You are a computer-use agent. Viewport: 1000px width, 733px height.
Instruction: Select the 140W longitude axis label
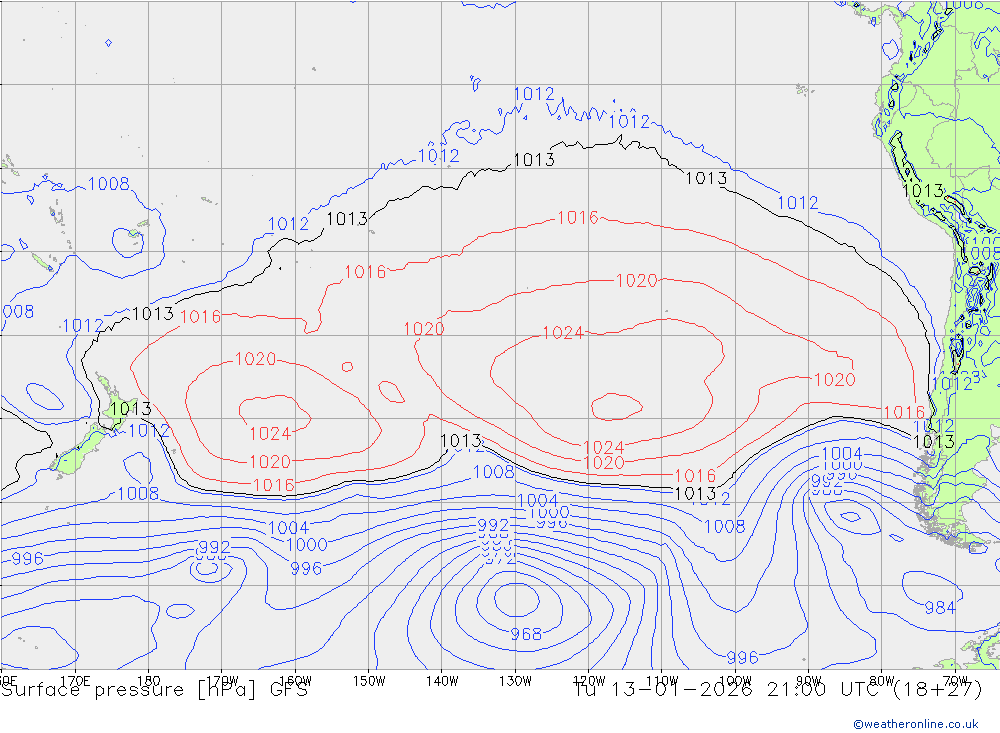pos(442,681)
